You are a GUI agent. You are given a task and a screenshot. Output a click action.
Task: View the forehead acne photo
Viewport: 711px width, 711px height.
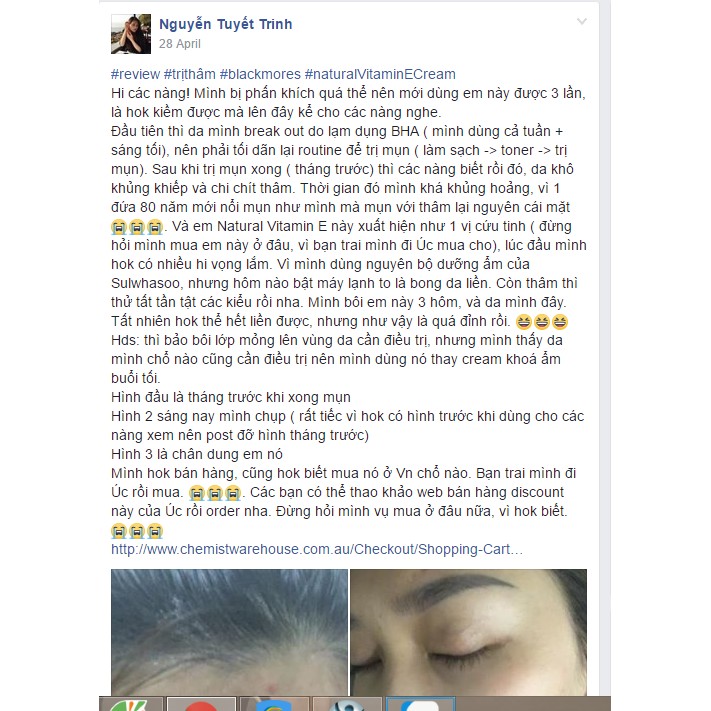[229, 633]
